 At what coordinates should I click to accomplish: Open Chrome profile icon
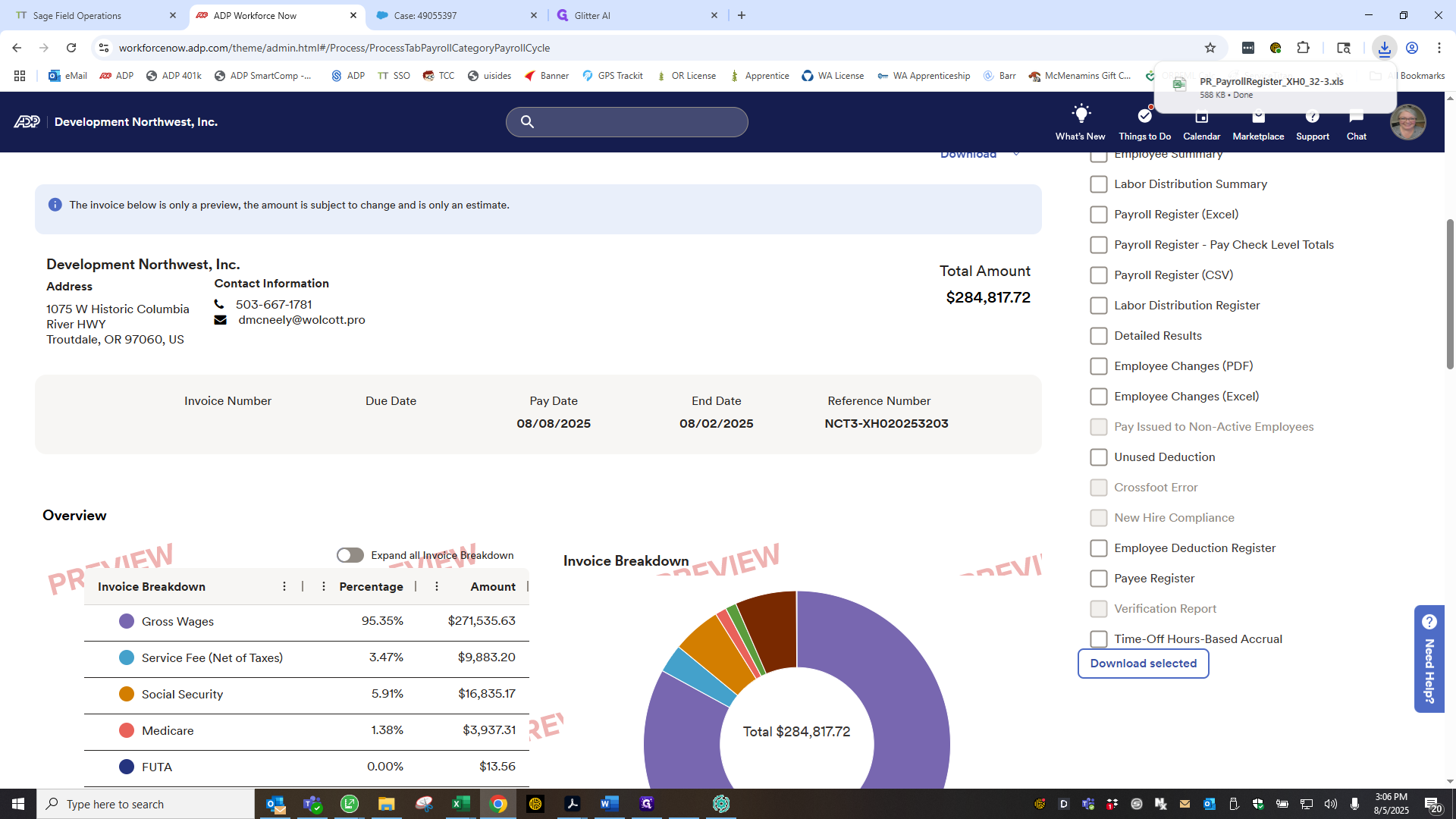click(1411, 48)
